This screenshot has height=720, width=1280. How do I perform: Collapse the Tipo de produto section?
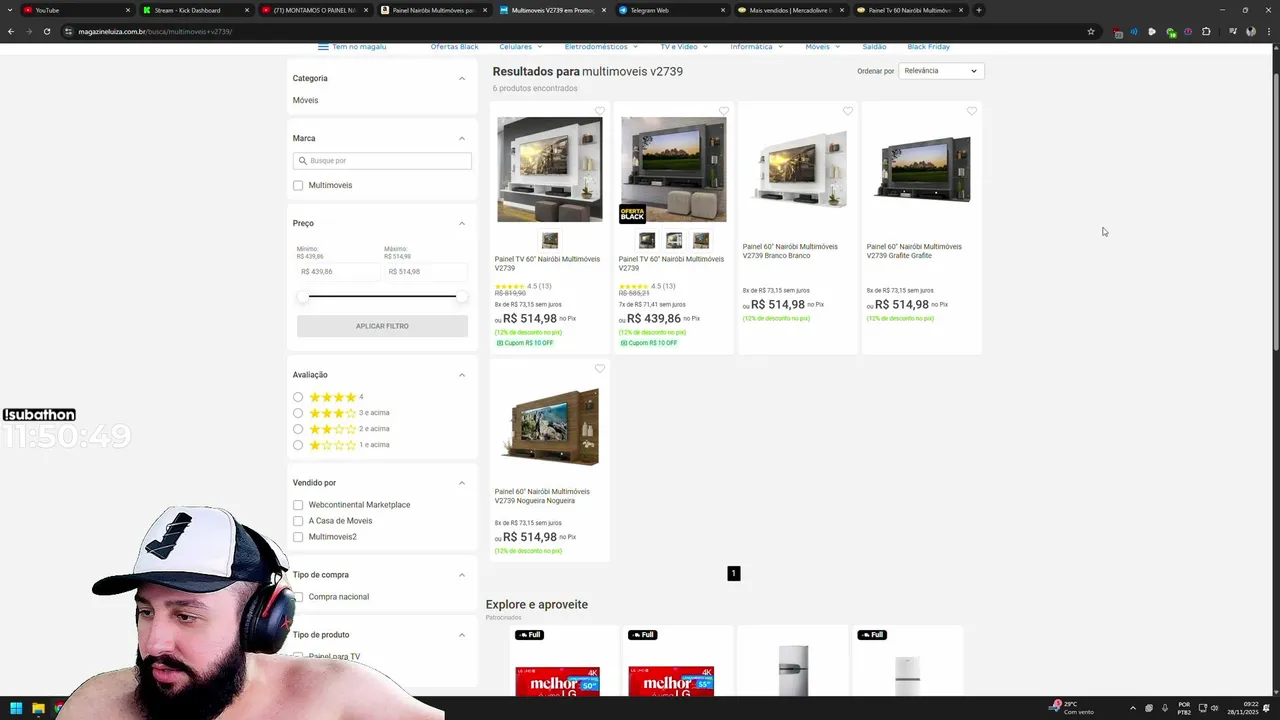462,635
